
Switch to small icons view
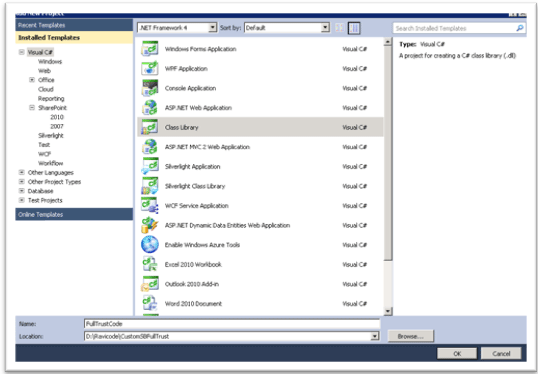click(339, 28)
